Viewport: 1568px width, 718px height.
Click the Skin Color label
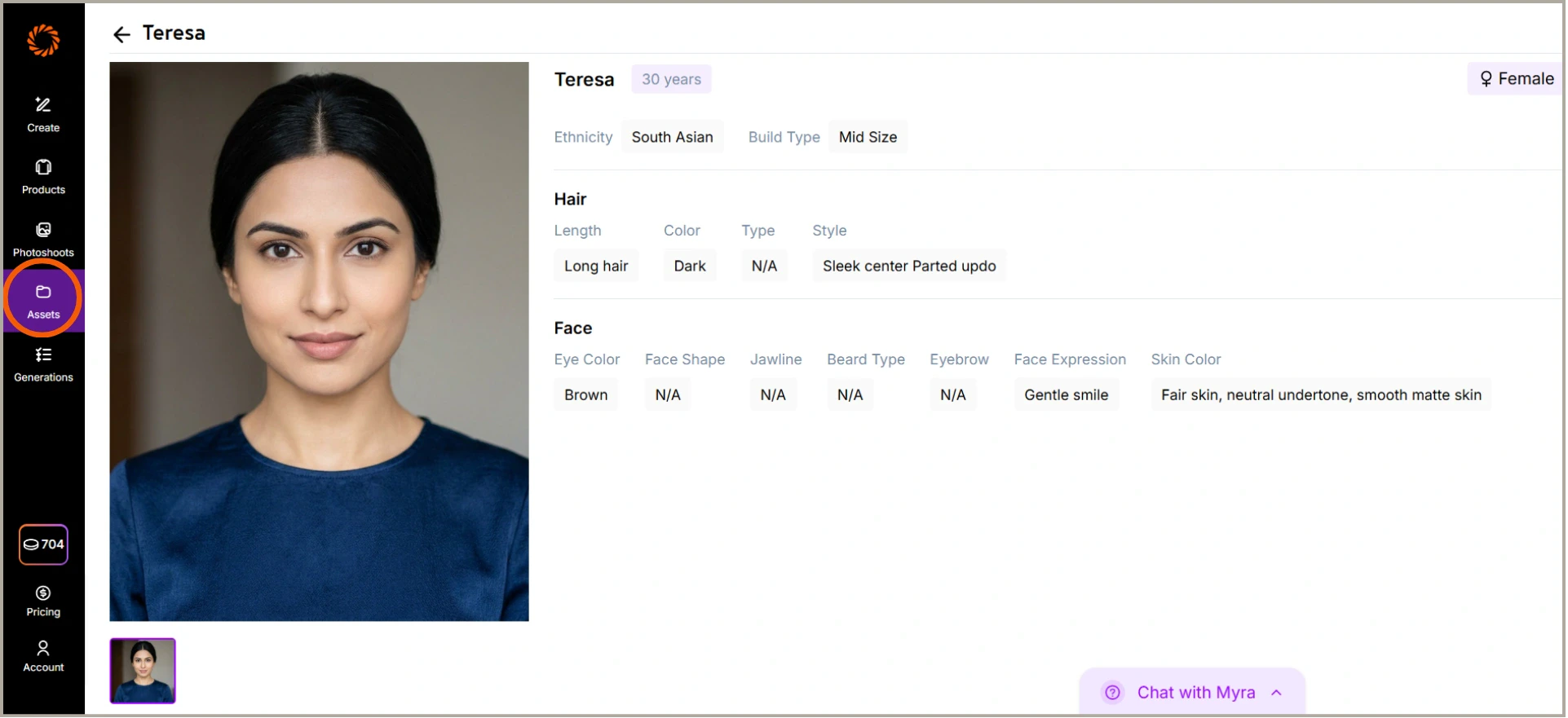(1186, 359)
